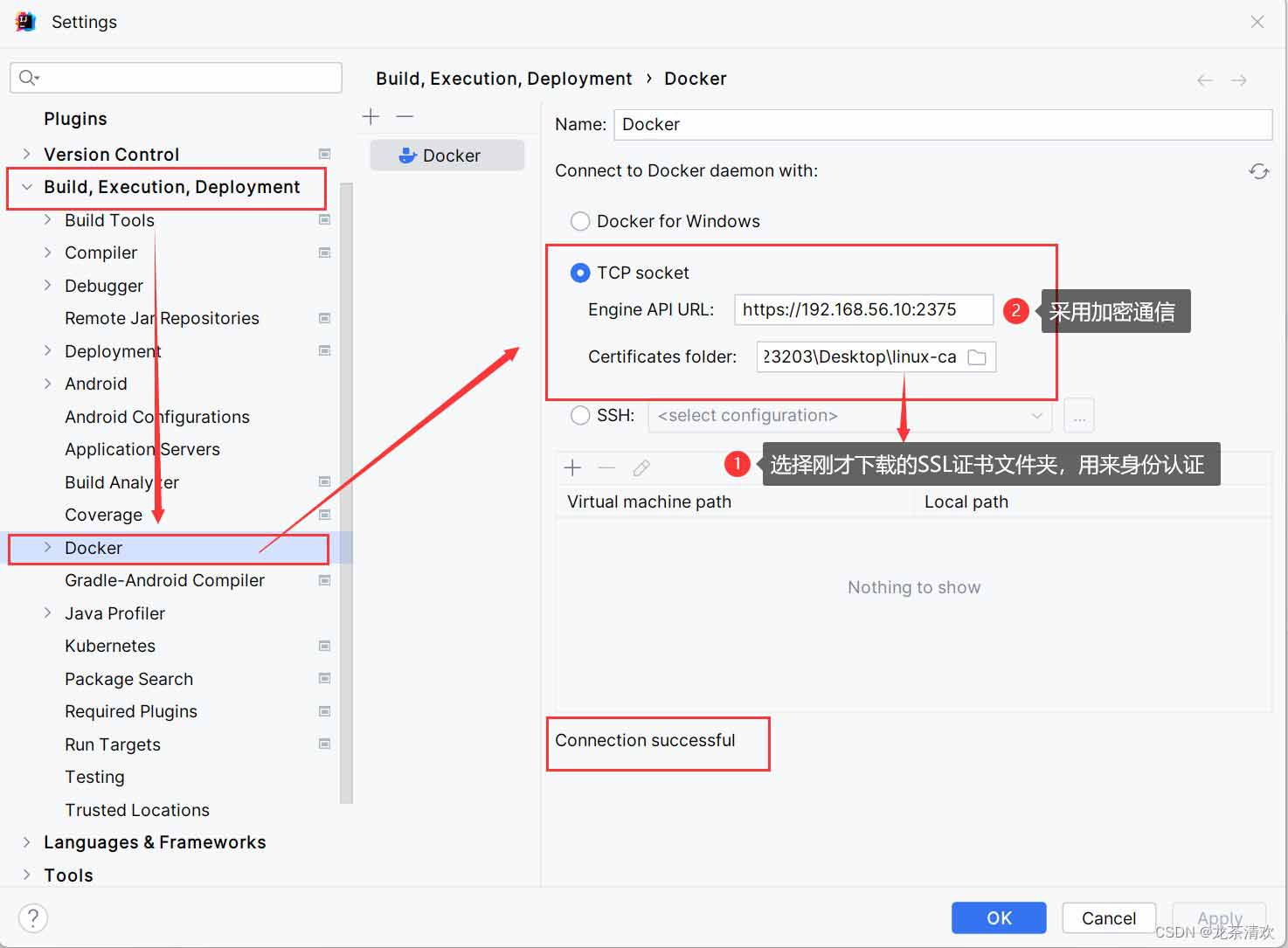Image resolution: width=1288 pixels, height=948 pixels.
Task: Expand the Version Control section
Action: 26,154
